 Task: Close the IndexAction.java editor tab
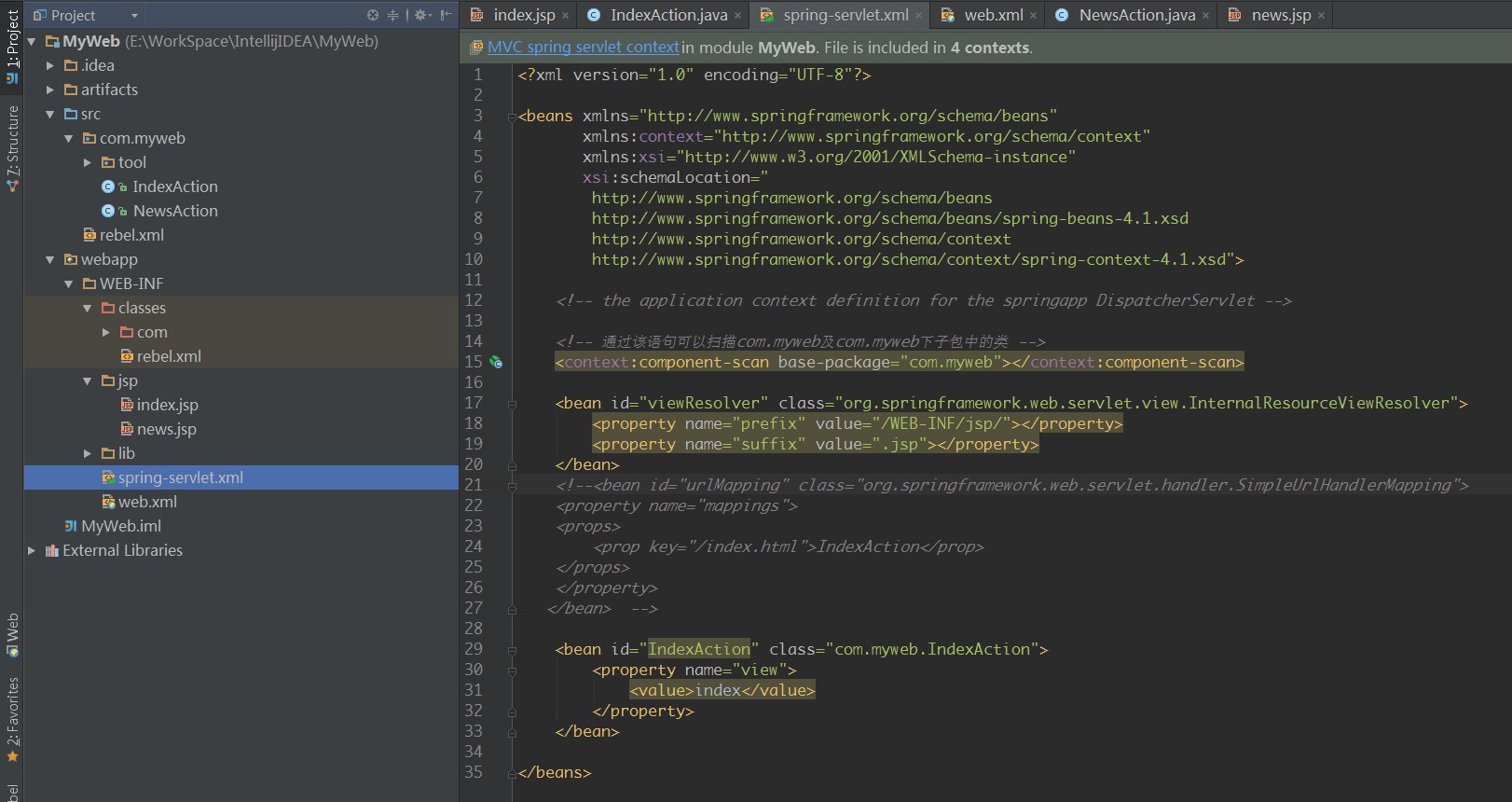click(737, 16)
